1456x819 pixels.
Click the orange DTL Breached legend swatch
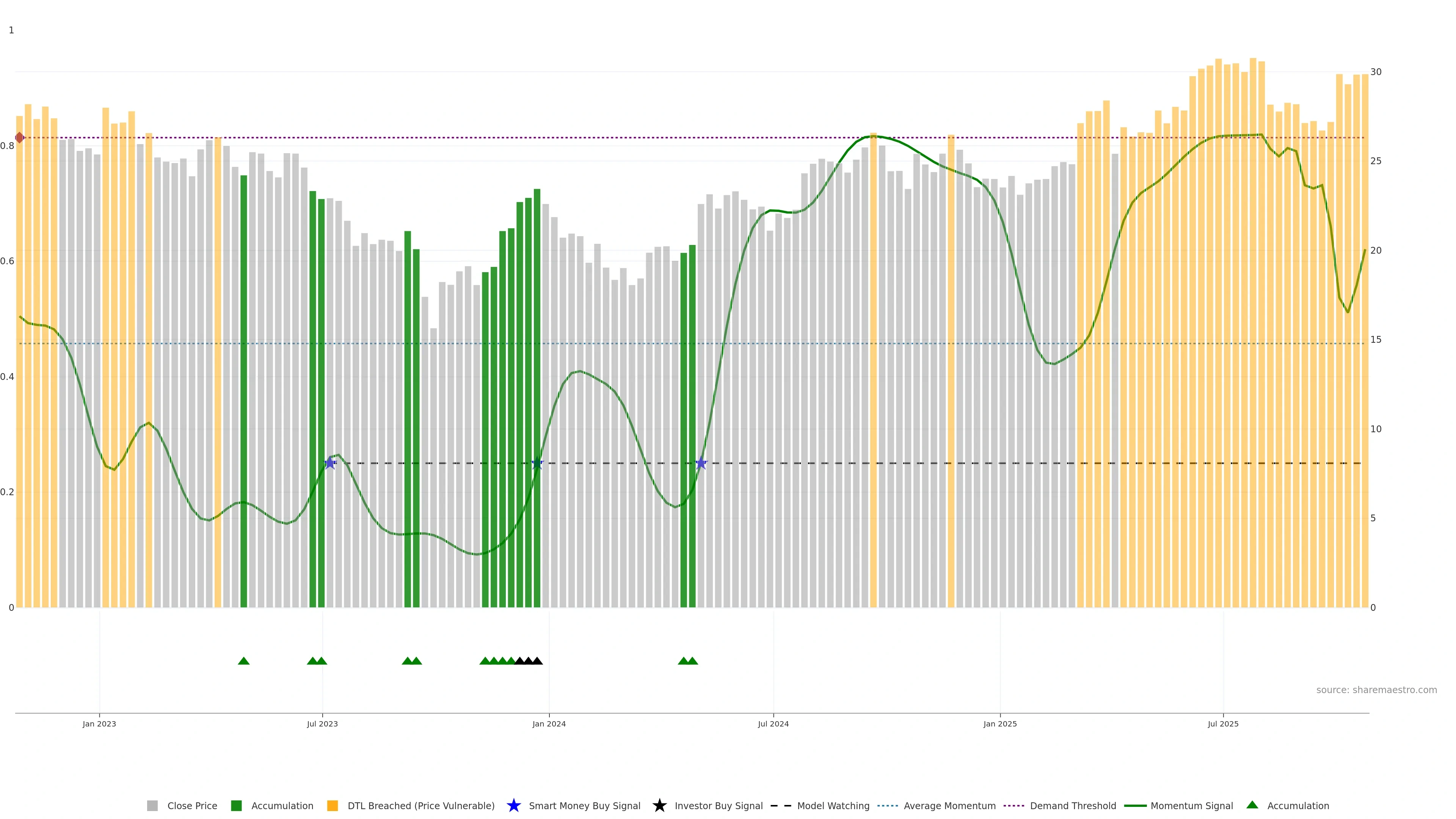pos(333,806)
